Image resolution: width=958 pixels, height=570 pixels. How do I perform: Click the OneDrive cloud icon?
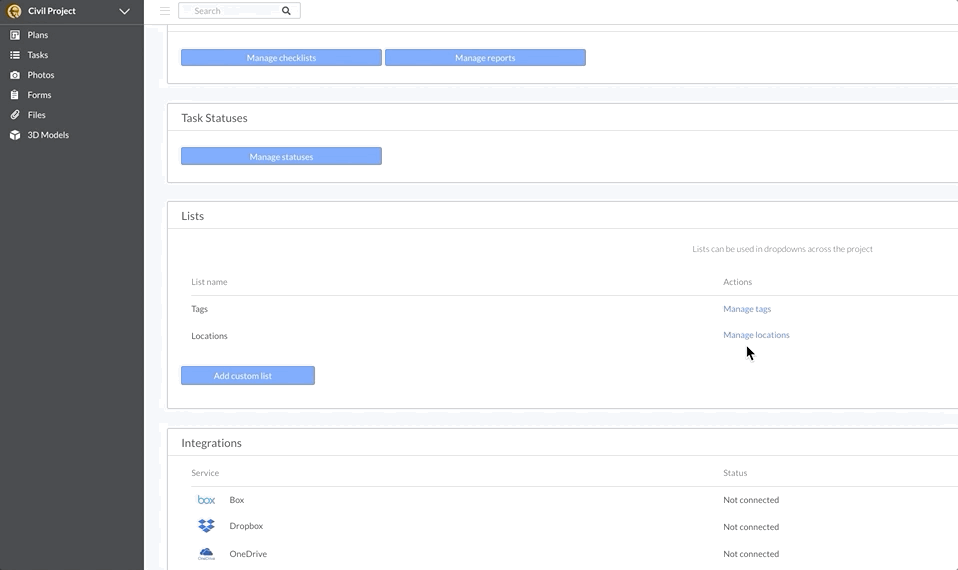tap(207, 554)
